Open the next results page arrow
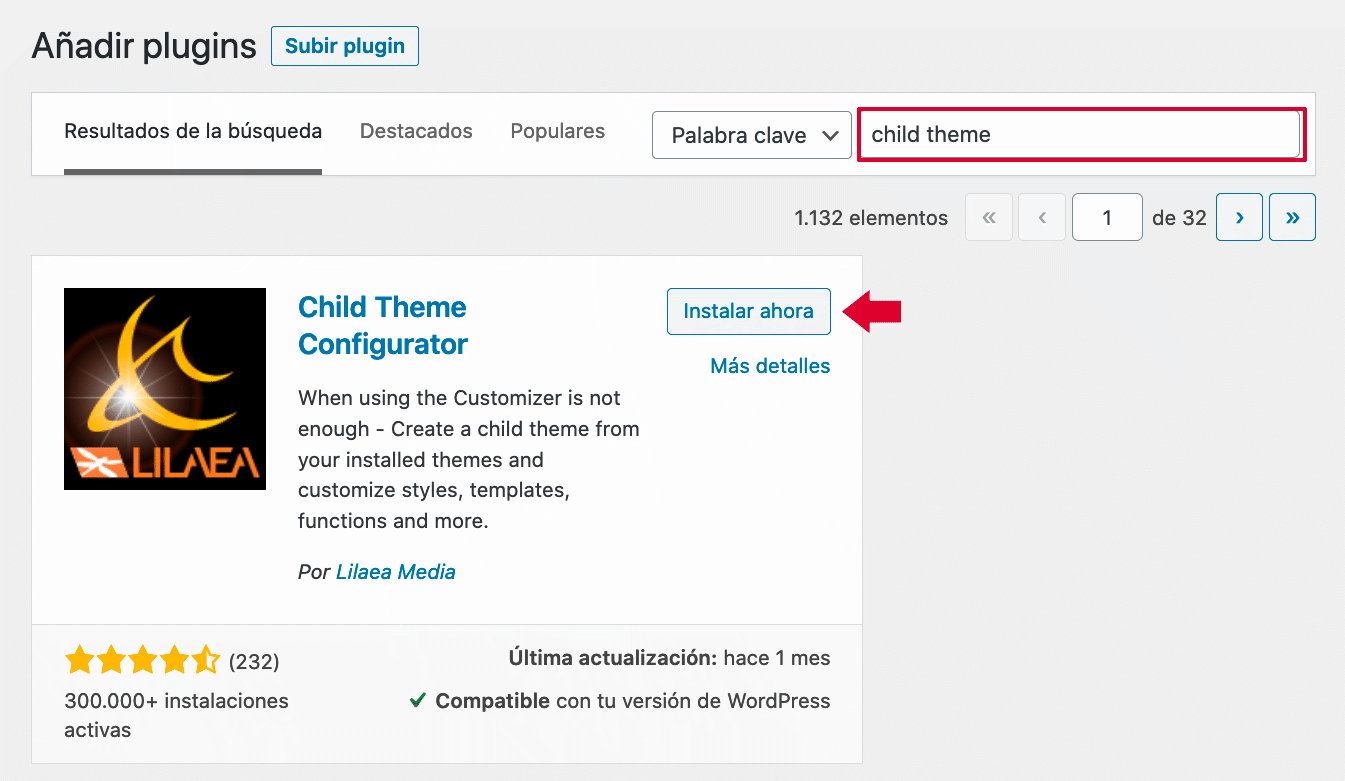 click(x=1239, y=217)
